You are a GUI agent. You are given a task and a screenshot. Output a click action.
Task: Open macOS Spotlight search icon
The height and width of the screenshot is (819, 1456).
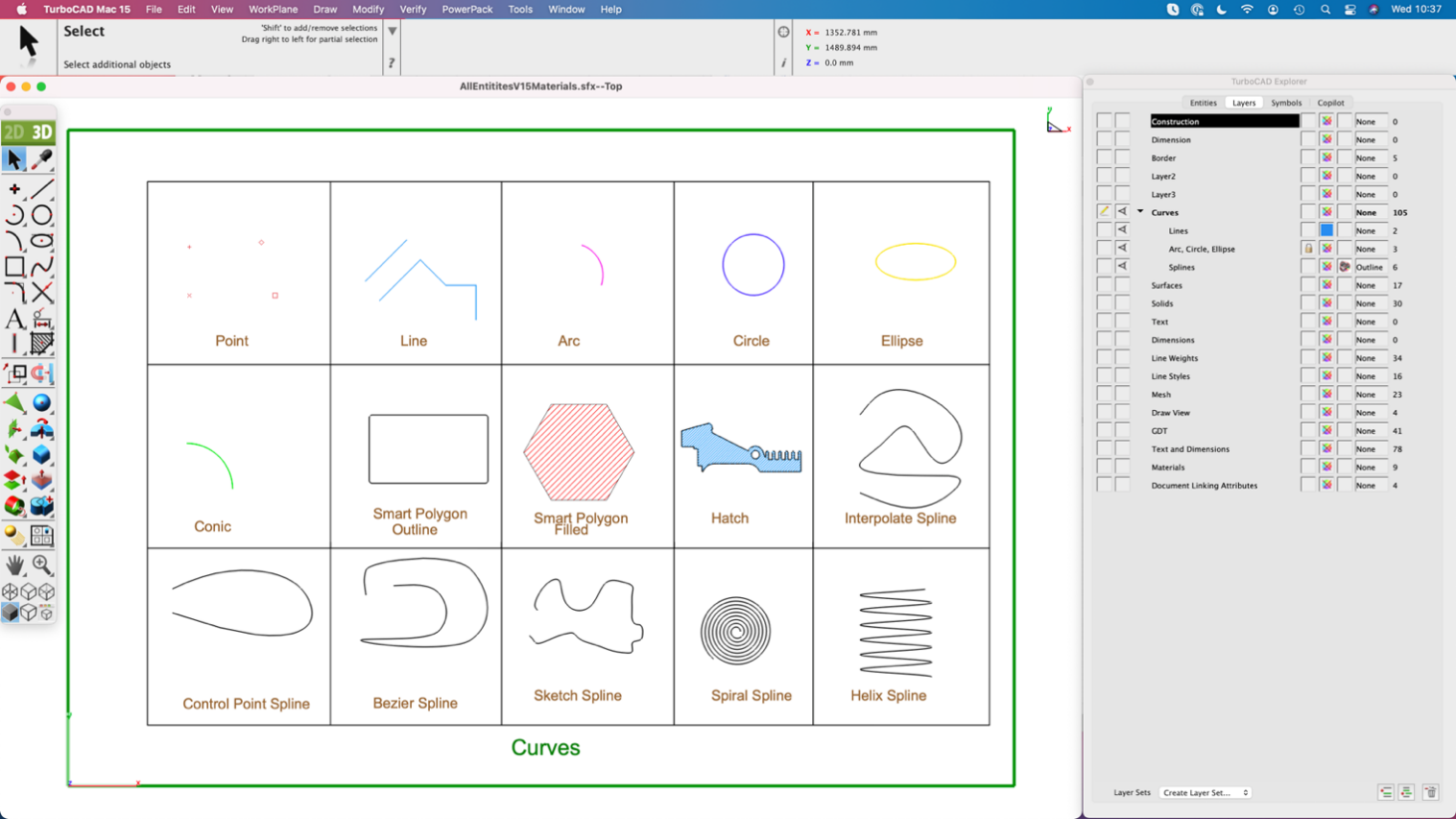(1325, 9)
